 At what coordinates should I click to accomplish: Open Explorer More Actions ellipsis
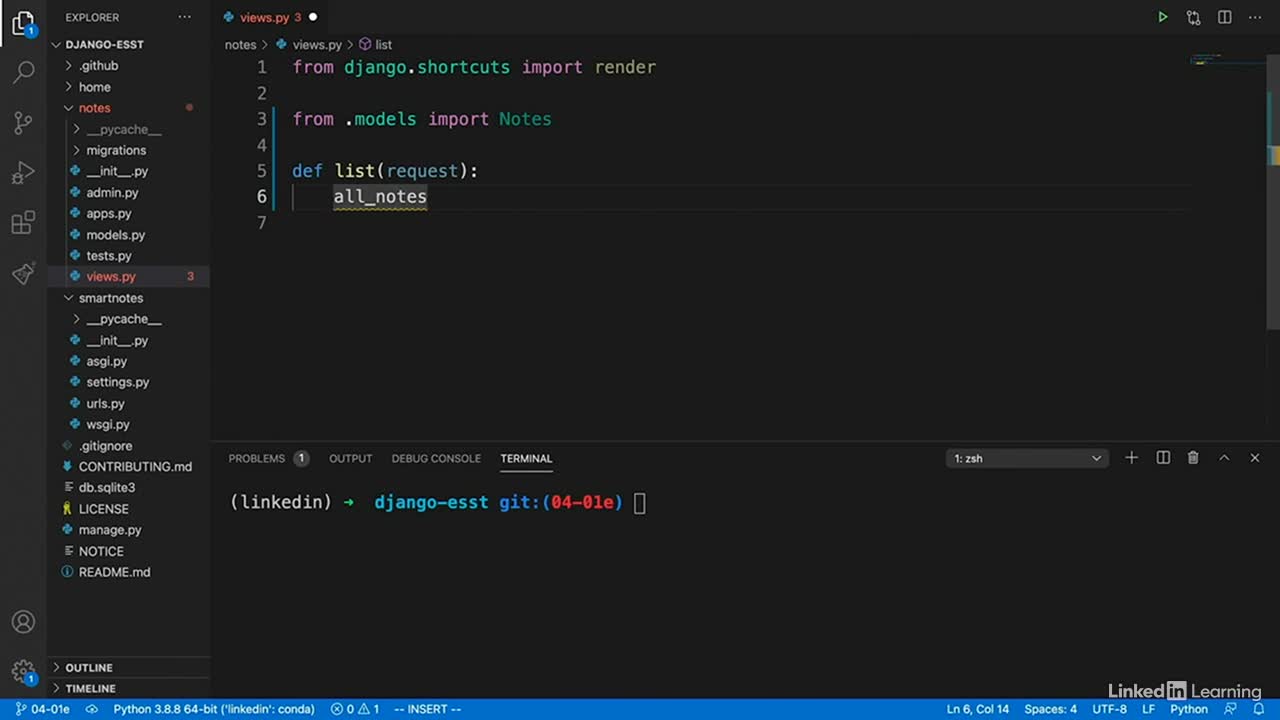(184, 17)
